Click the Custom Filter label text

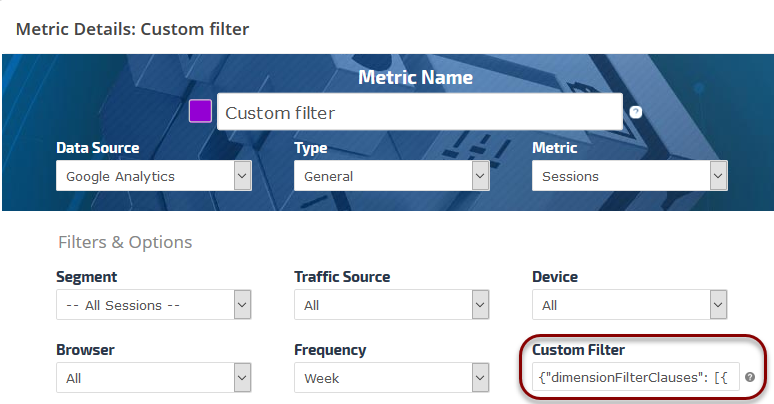tap(578, 350)
